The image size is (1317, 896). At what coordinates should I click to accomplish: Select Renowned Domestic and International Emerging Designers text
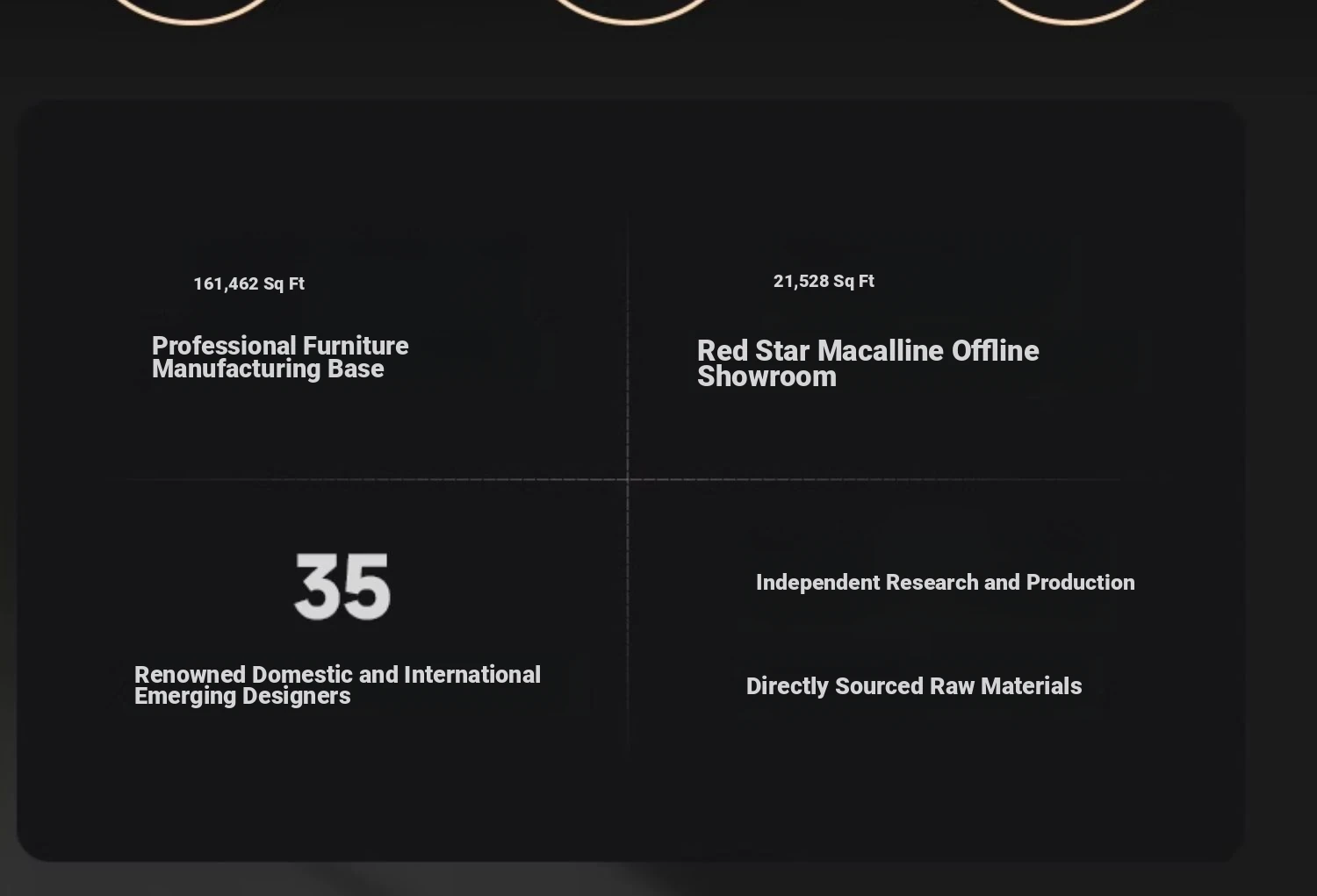pyautogui.click(x=337, y=685)
